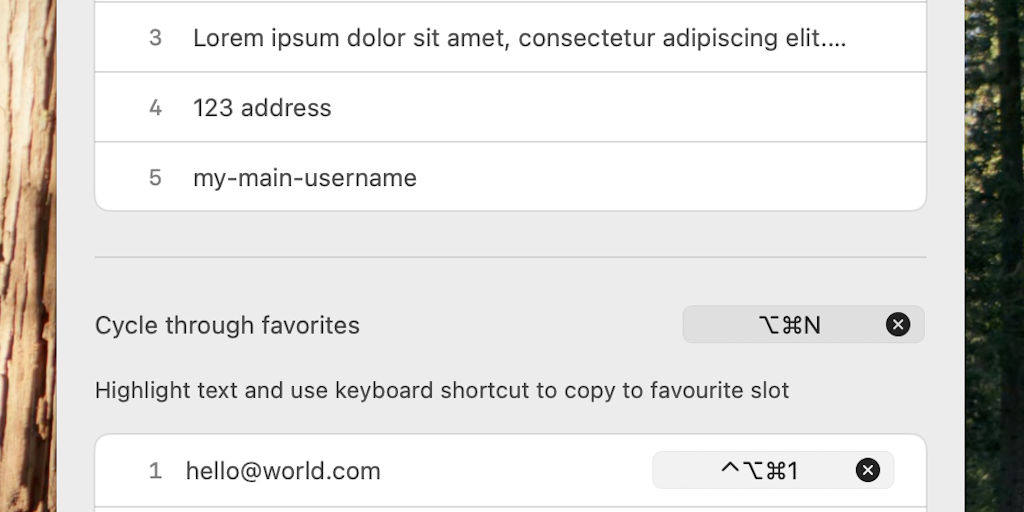This screenshot has height=512, width=1024.
Task: Click the Cycle through favorites label
Action: point(227,326)
